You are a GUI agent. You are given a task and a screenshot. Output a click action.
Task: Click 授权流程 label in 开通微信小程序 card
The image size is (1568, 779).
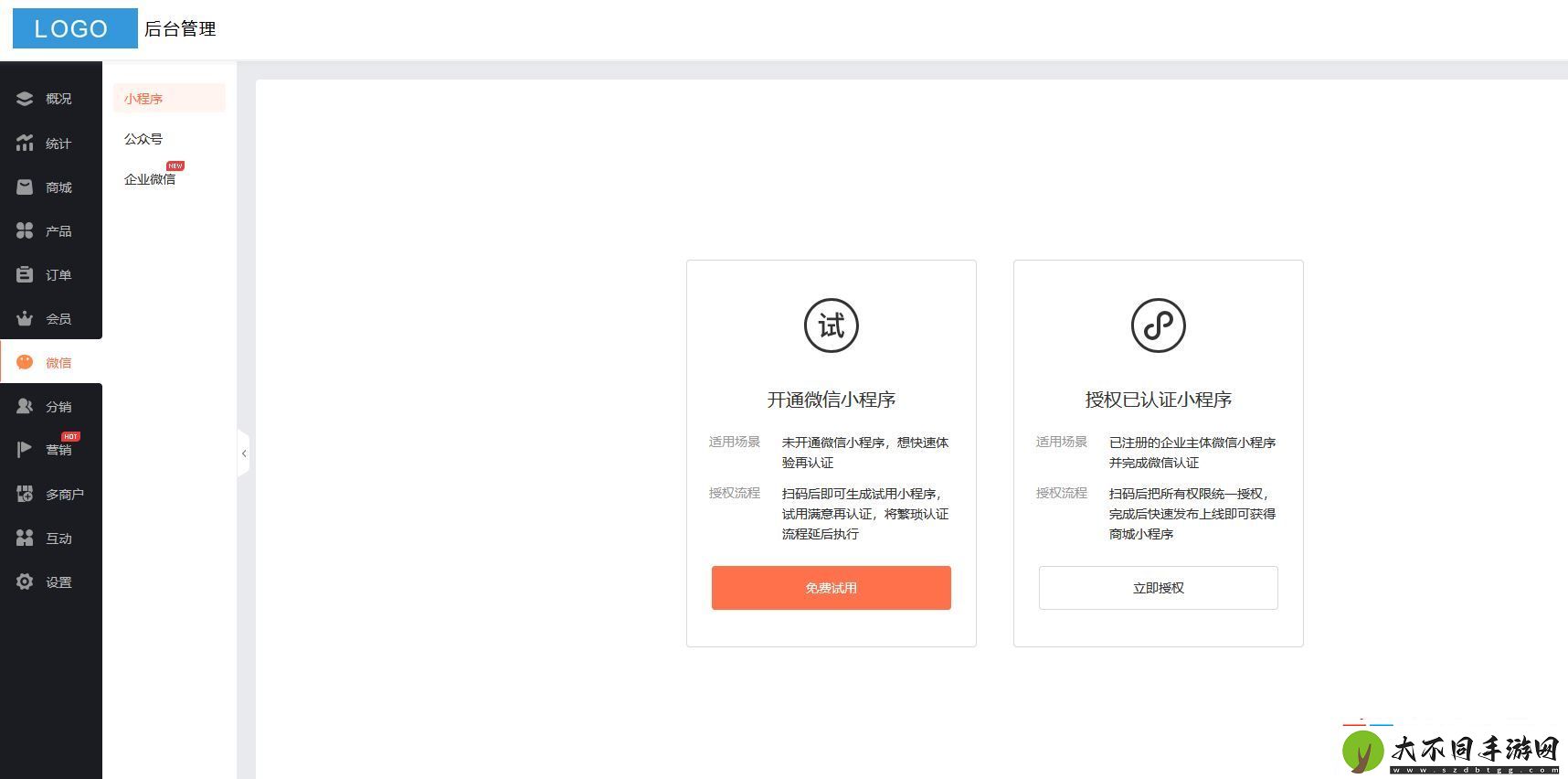[734, 493]
